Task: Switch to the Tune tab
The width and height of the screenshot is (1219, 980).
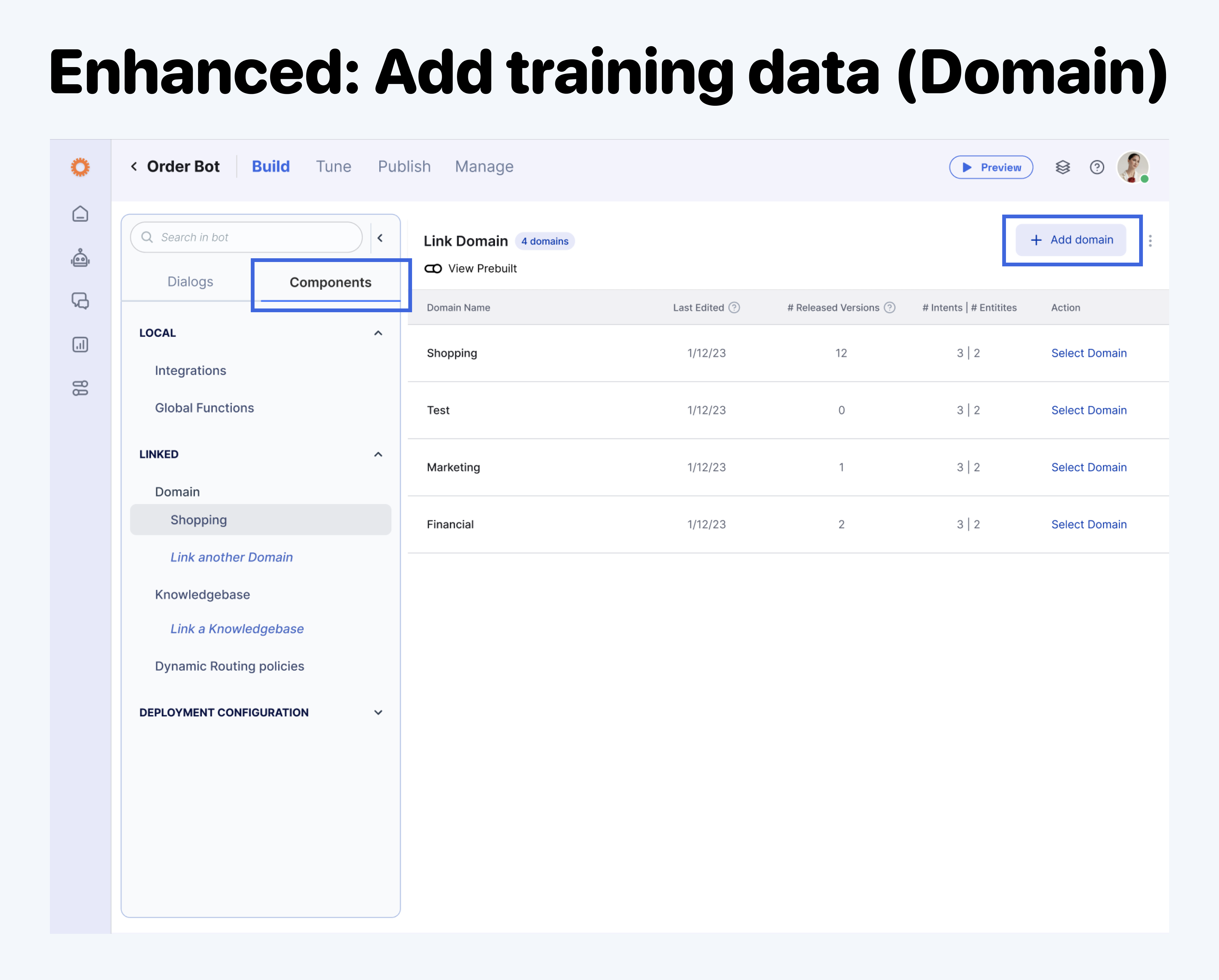Action: tap(333, 166)
